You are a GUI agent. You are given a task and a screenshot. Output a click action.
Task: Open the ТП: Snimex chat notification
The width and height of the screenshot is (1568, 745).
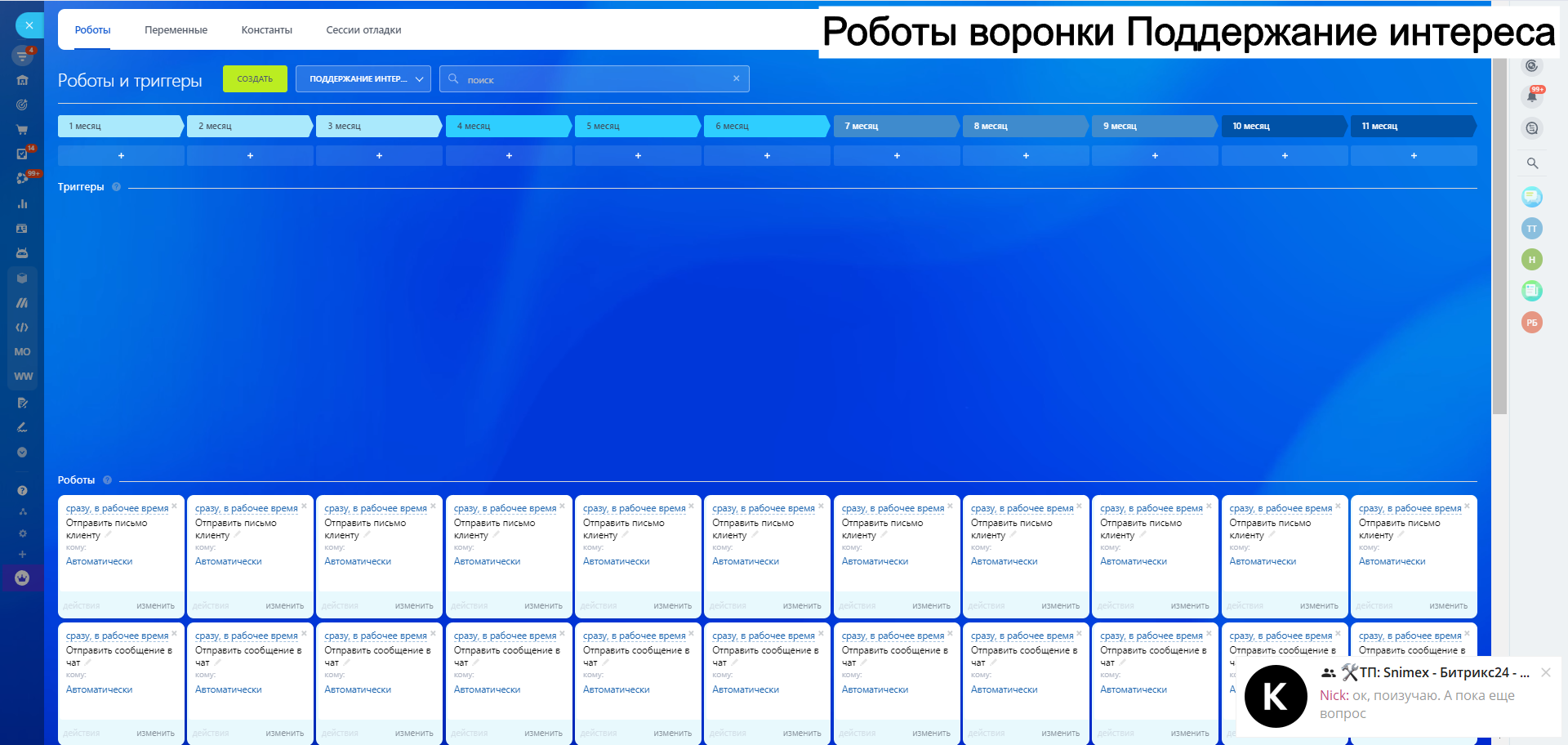click(x=1398, y=696)
